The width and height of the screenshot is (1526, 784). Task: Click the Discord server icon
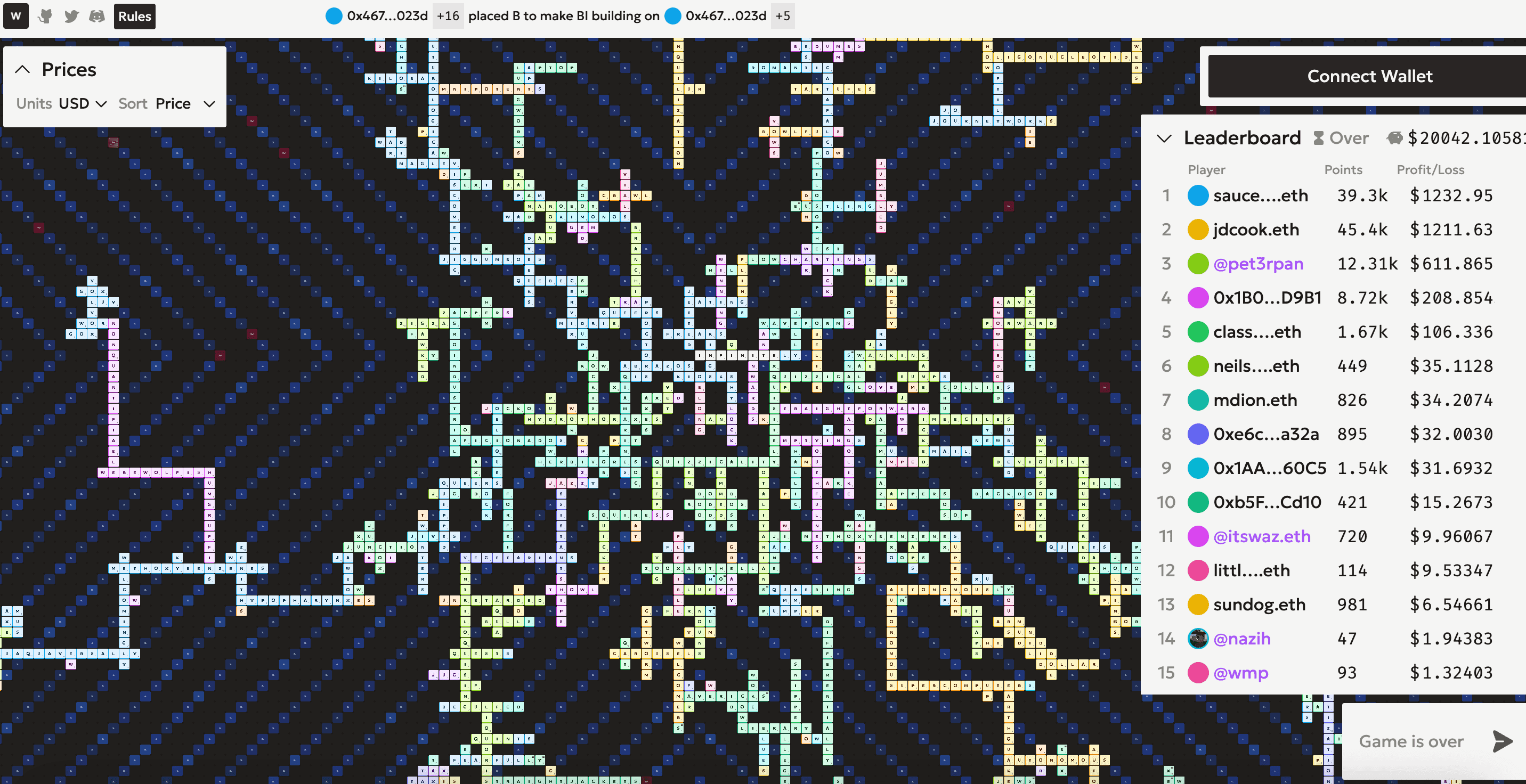click(97, 16)
